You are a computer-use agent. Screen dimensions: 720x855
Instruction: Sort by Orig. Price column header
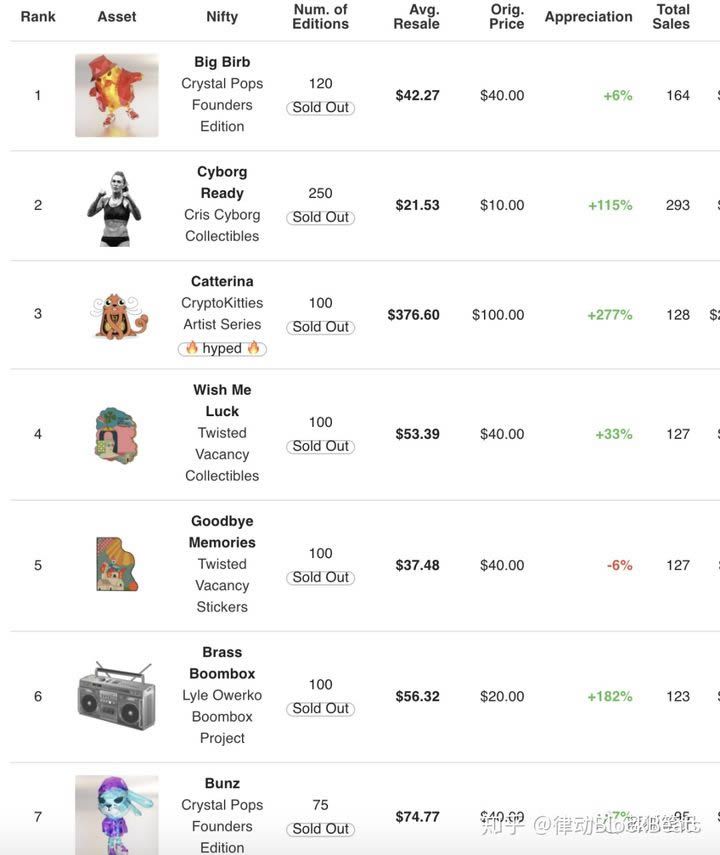[506, 17]
